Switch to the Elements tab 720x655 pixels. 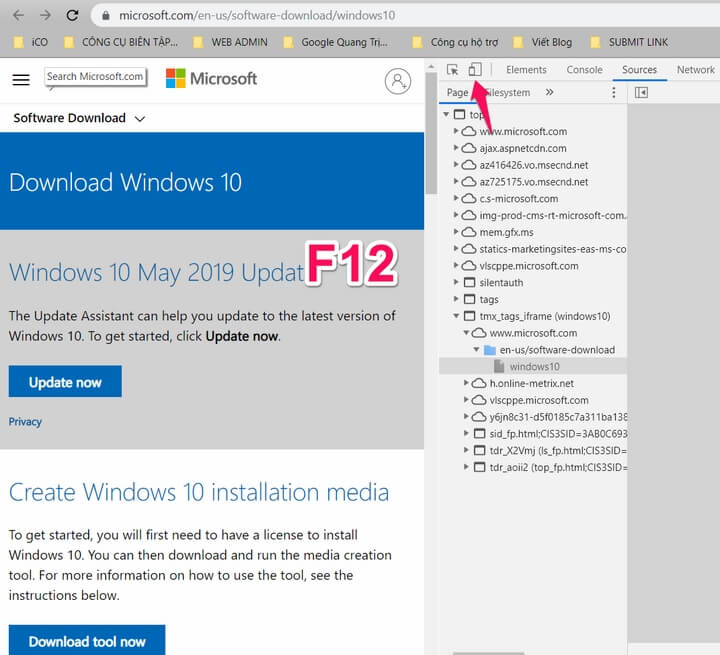pos(526,70)
